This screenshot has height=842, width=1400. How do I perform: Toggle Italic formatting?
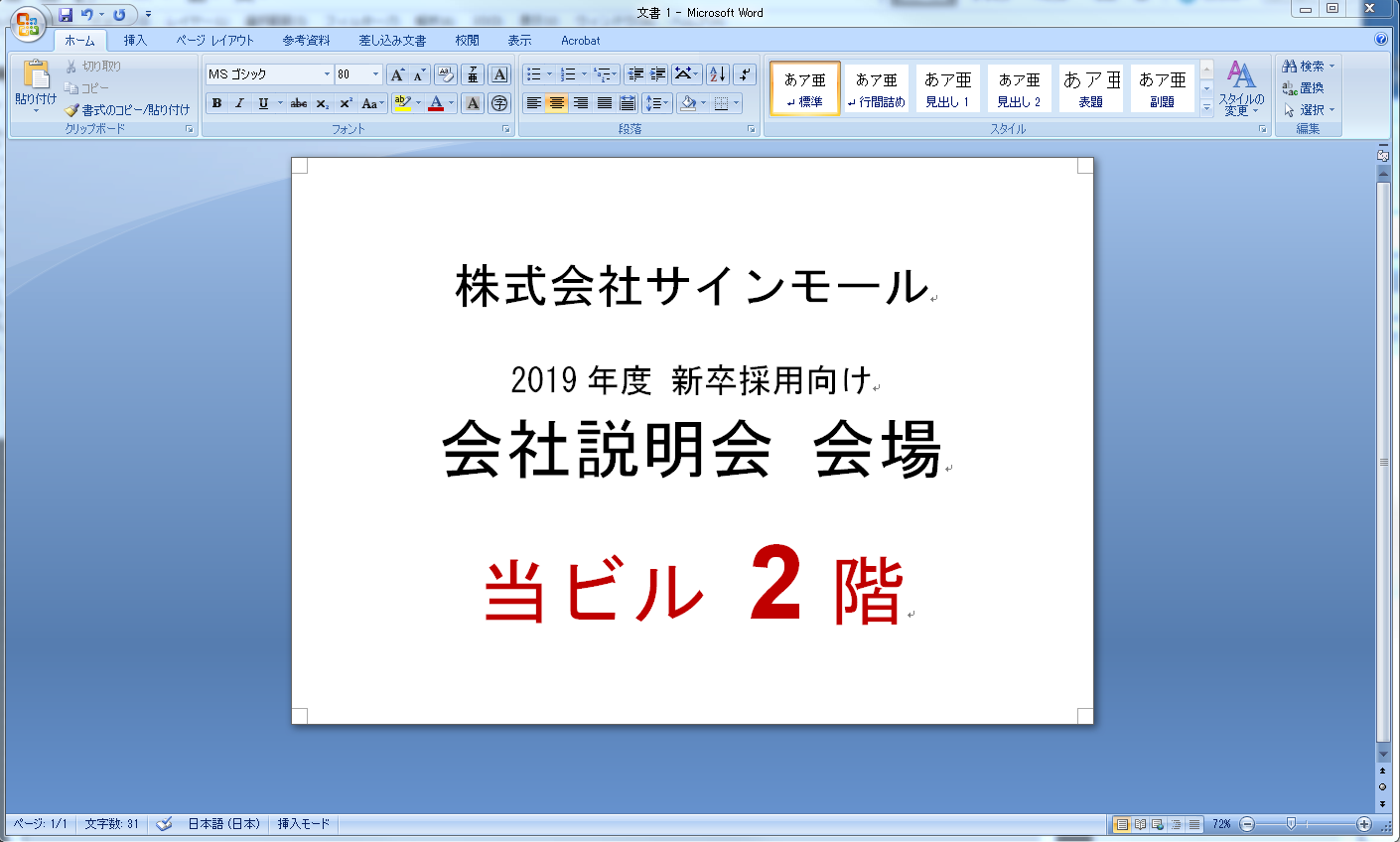click(239, 103)
